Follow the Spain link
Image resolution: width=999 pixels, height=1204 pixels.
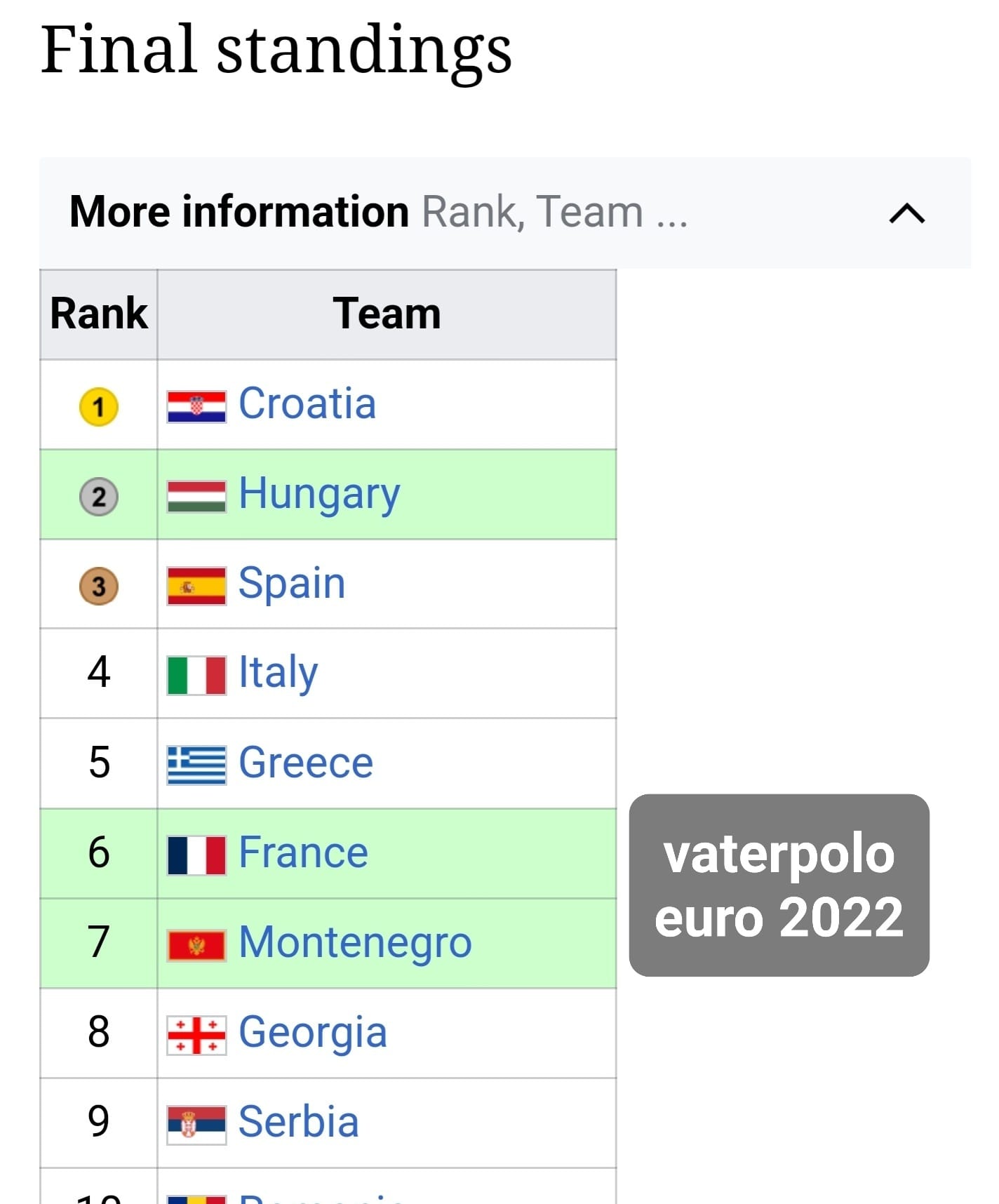tap(292, 584)
